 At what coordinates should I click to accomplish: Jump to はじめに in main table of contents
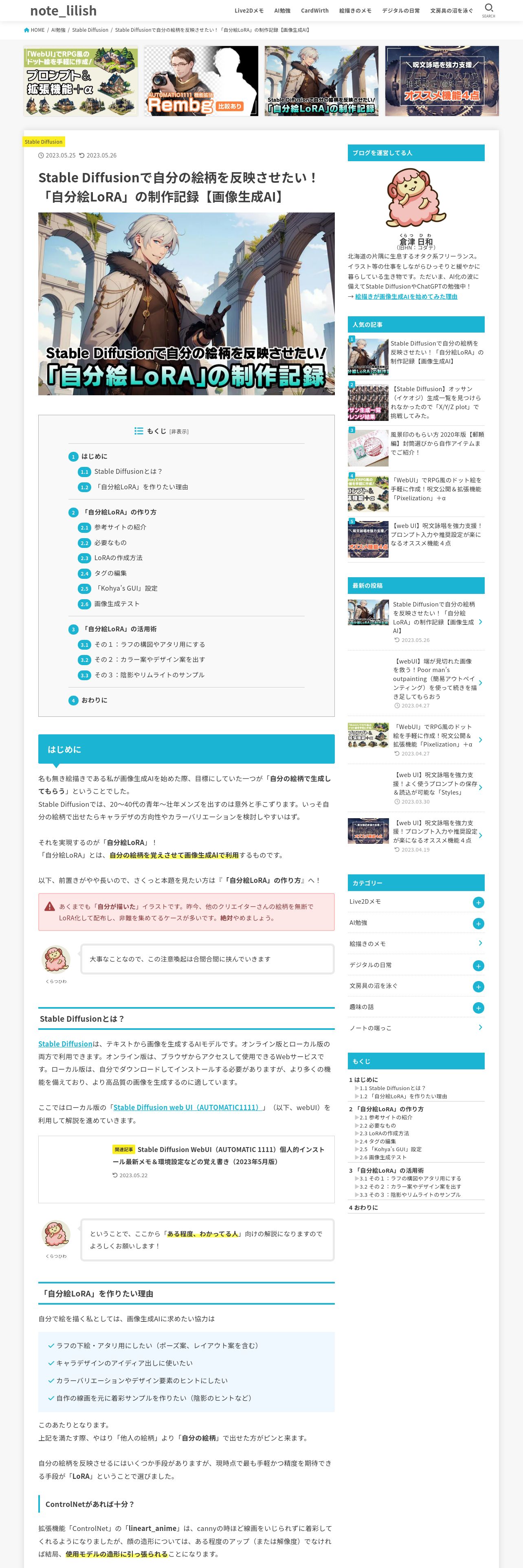click(94, 457)
